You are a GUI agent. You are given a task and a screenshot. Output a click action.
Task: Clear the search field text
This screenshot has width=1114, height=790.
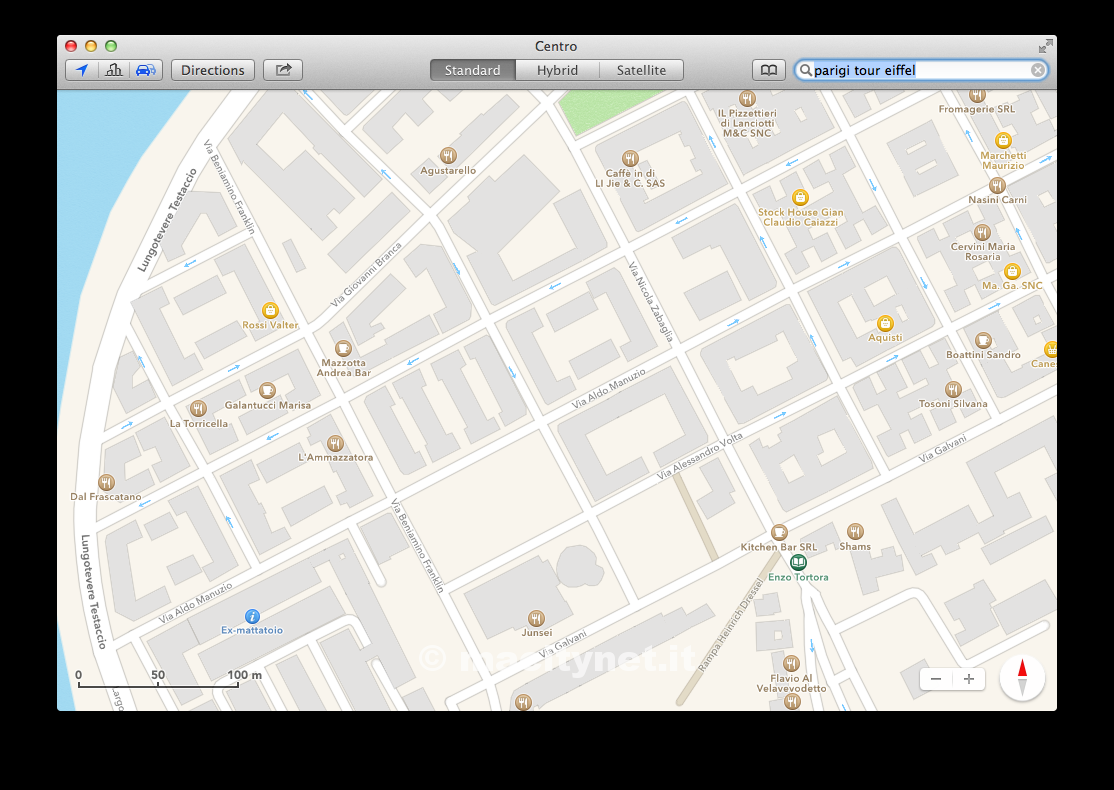point(1038,70)
